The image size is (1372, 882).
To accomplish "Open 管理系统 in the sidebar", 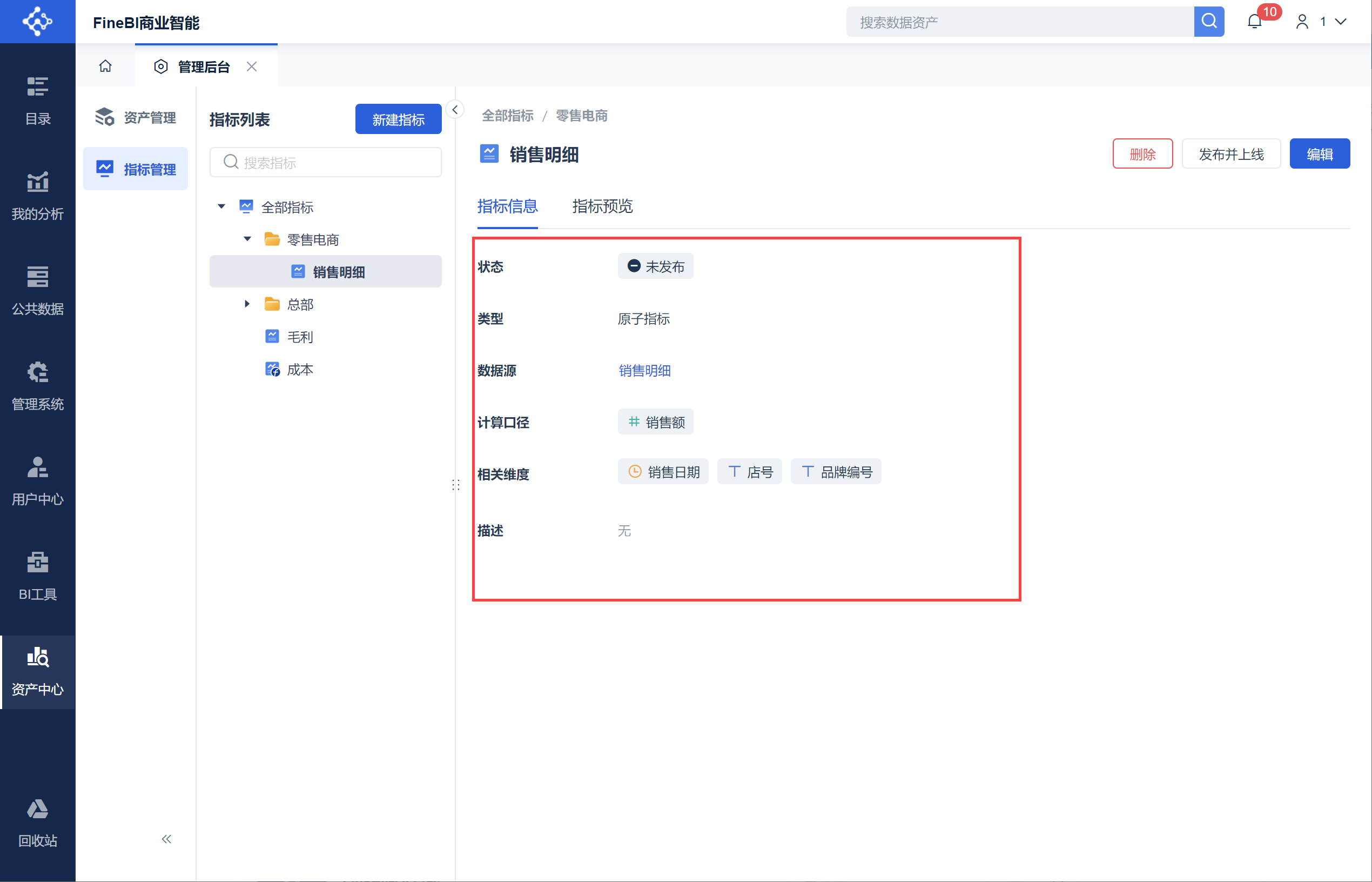I will point(38,386).
